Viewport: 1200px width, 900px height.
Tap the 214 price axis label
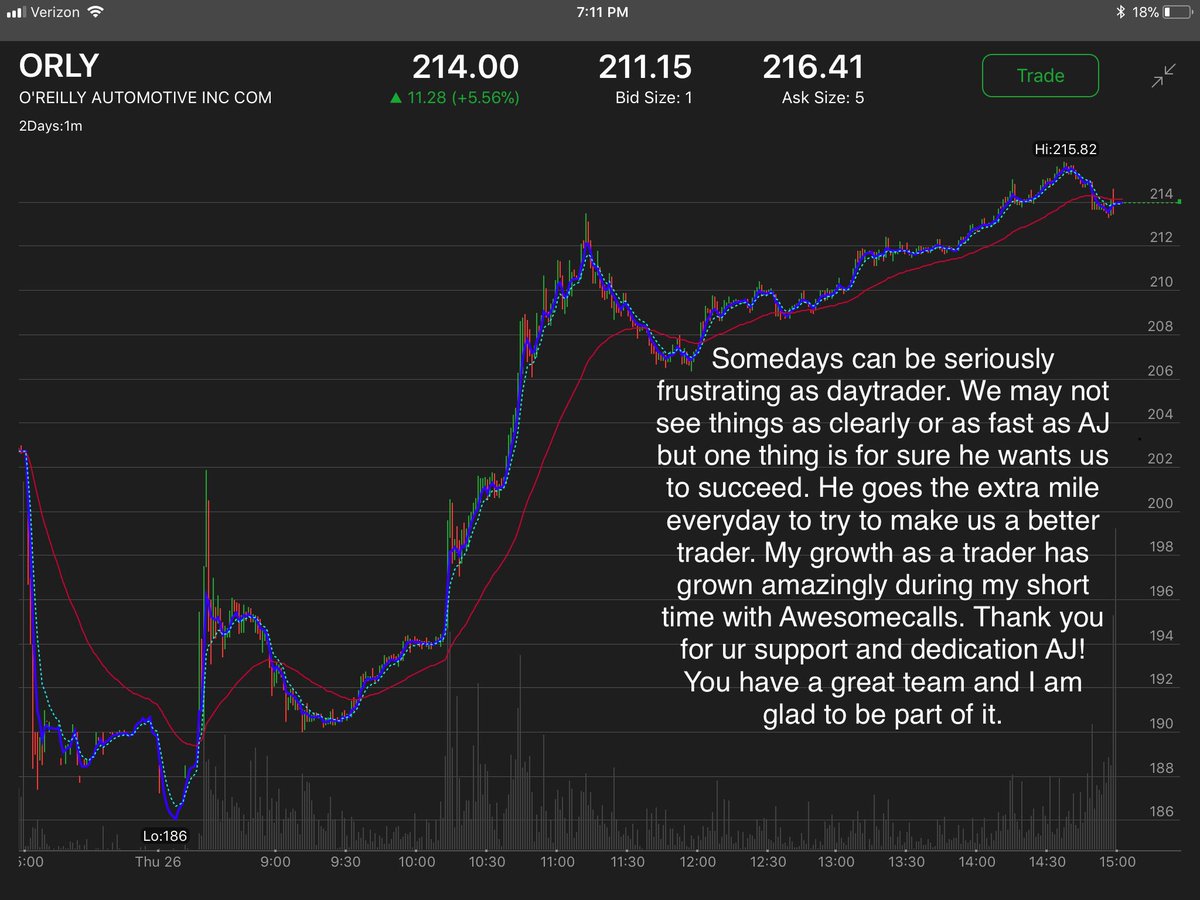(1160, 194)
